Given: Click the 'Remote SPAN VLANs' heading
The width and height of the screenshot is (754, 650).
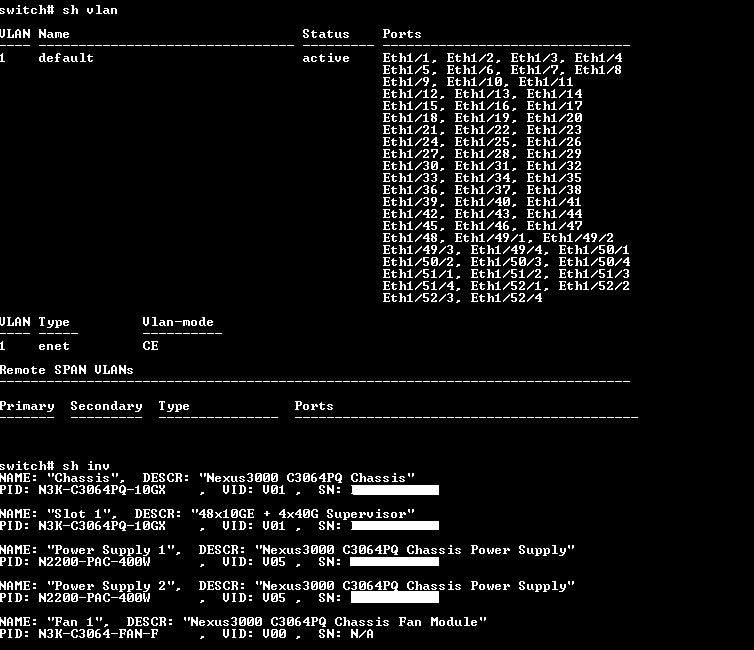Looking at the screenshot, I should (66, 370).
